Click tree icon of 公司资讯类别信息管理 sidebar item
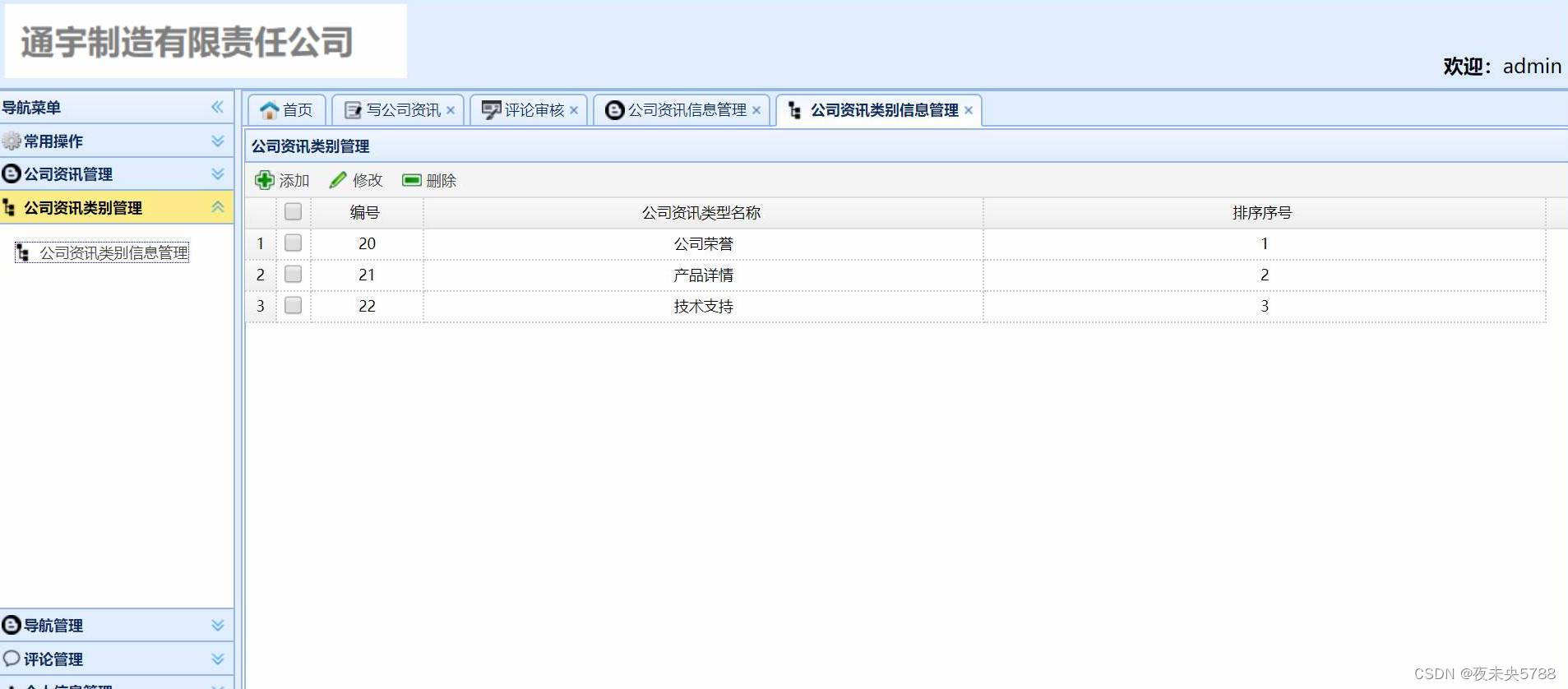This screenshot has width=1568, height=689. point(23,253)
